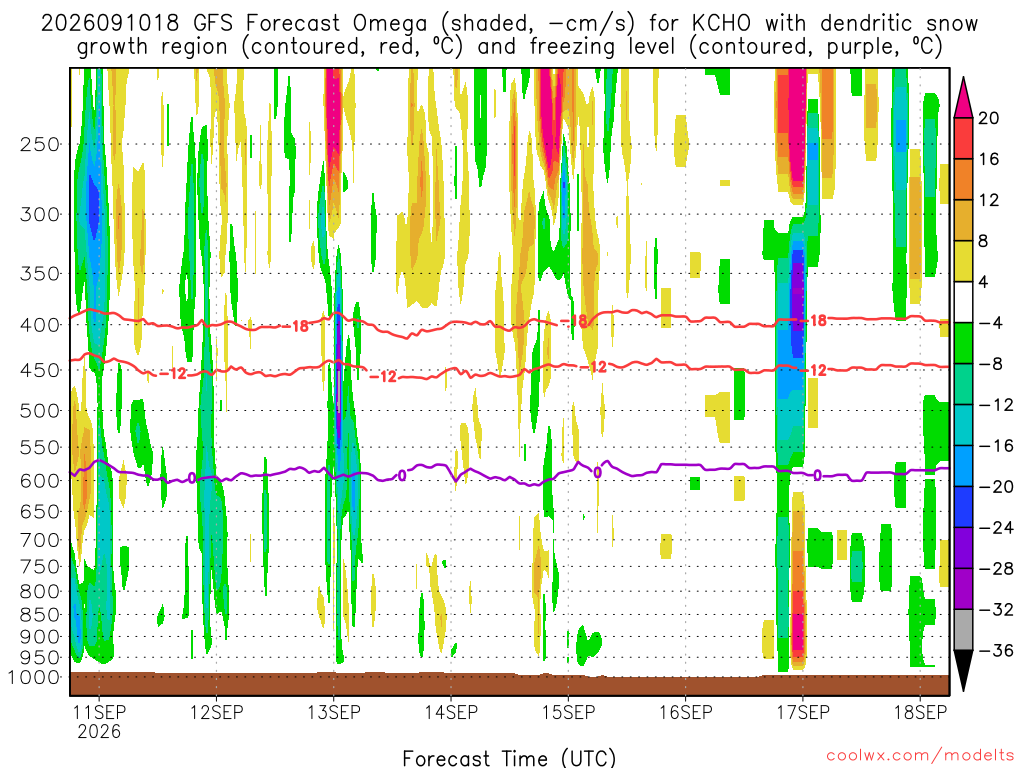Select the 17SEP tick label

[x=803, y=712]
